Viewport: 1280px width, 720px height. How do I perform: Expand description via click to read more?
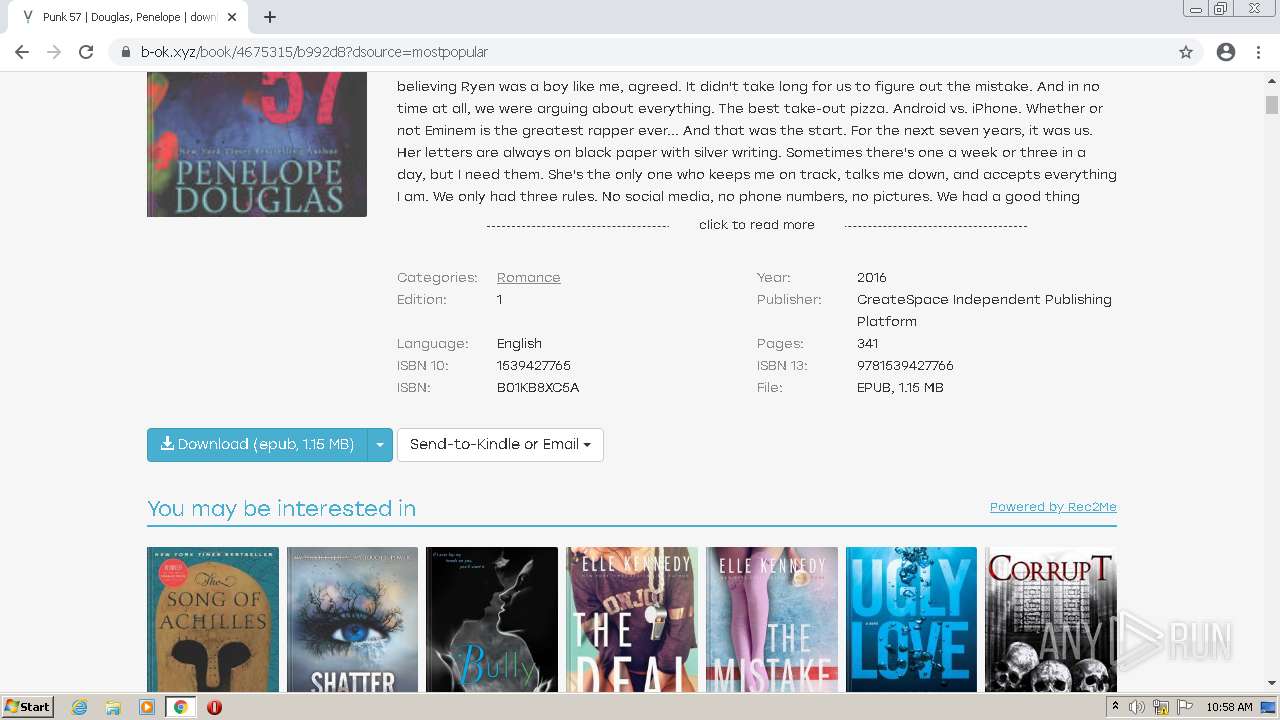757,225
